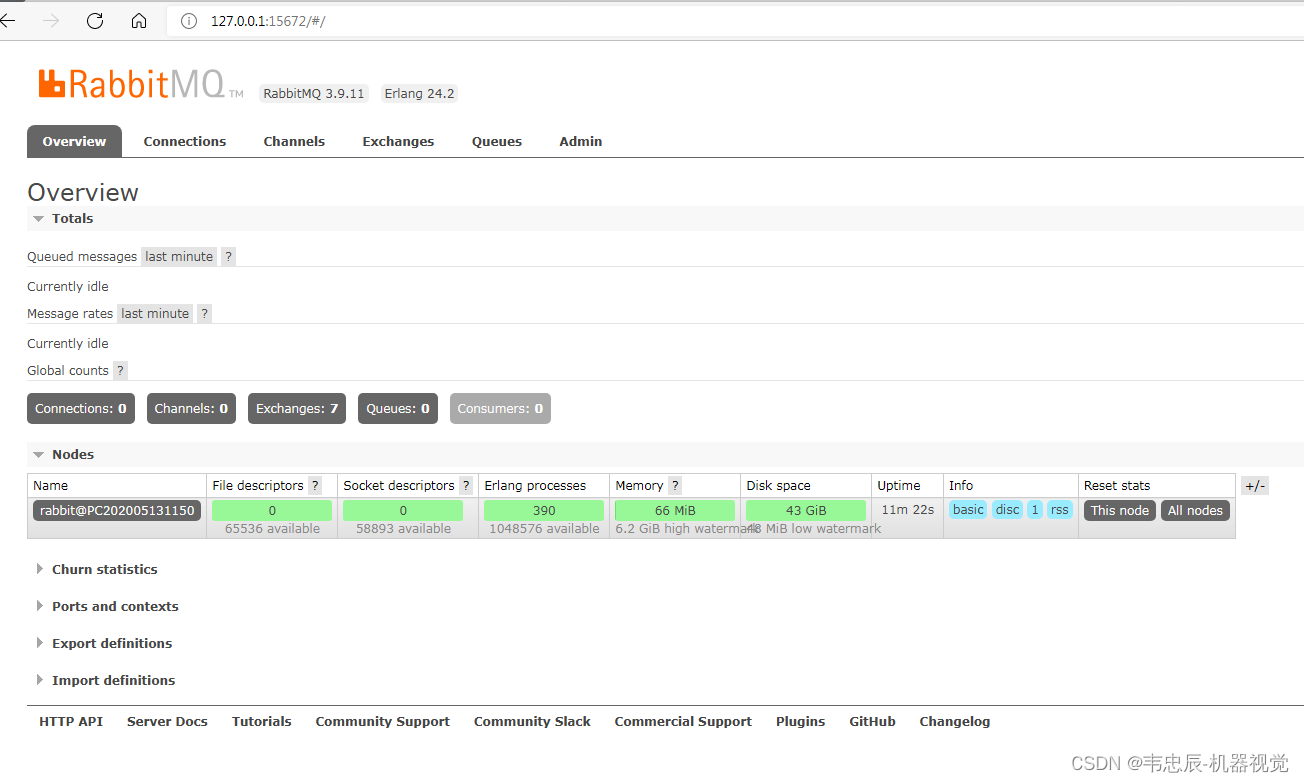Click the Erlang processes 390 bar
1304x782 pixels.
tap(544, 510)
